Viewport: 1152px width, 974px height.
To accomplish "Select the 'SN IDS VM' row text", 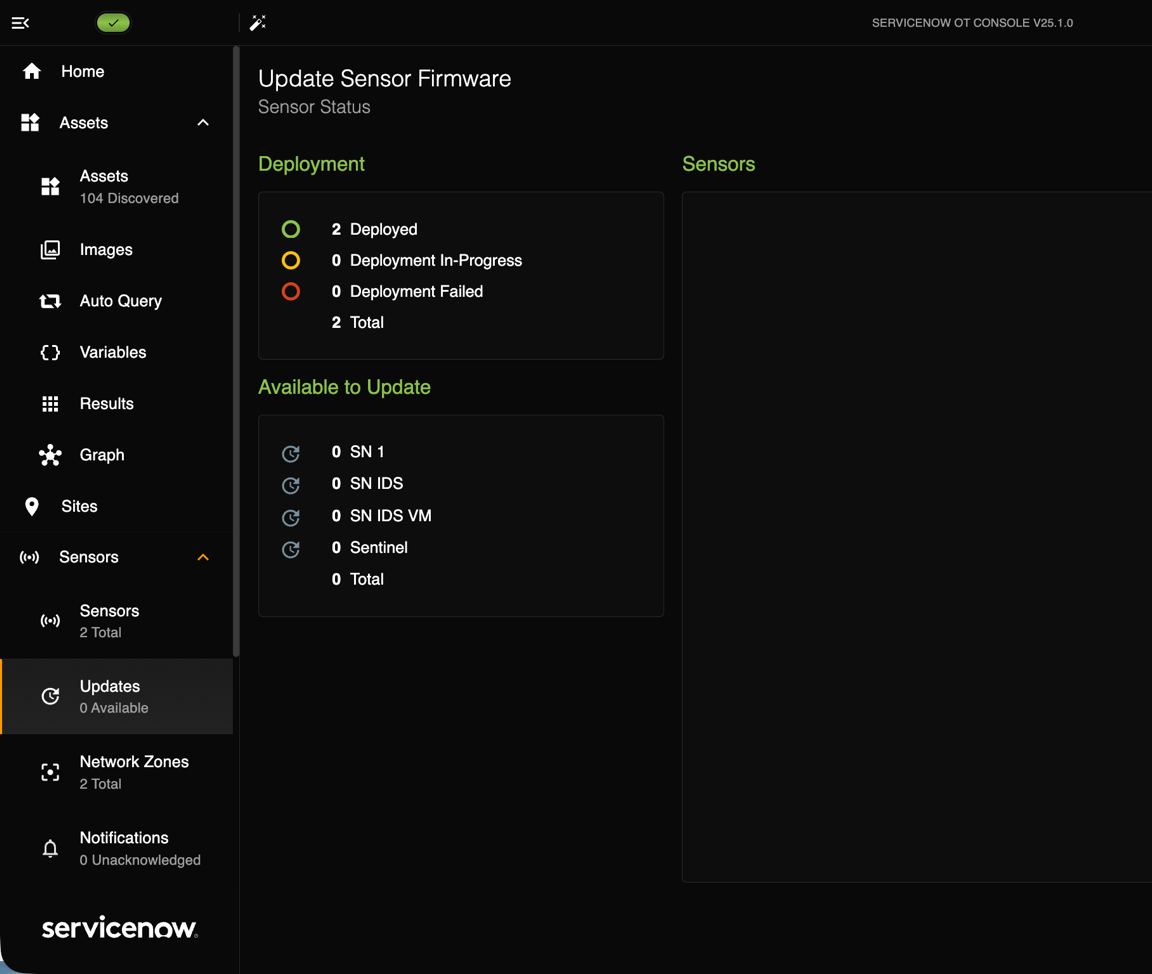I will click(x=391, y=516).
